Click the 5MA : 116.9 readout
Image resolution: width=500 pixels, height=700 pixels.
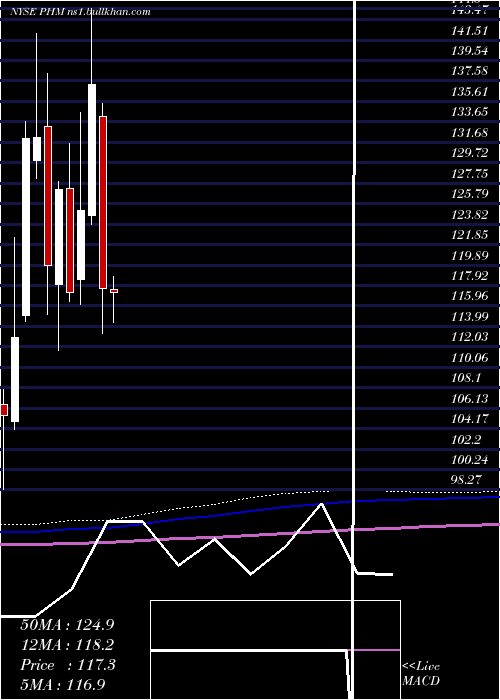[64, 685]
